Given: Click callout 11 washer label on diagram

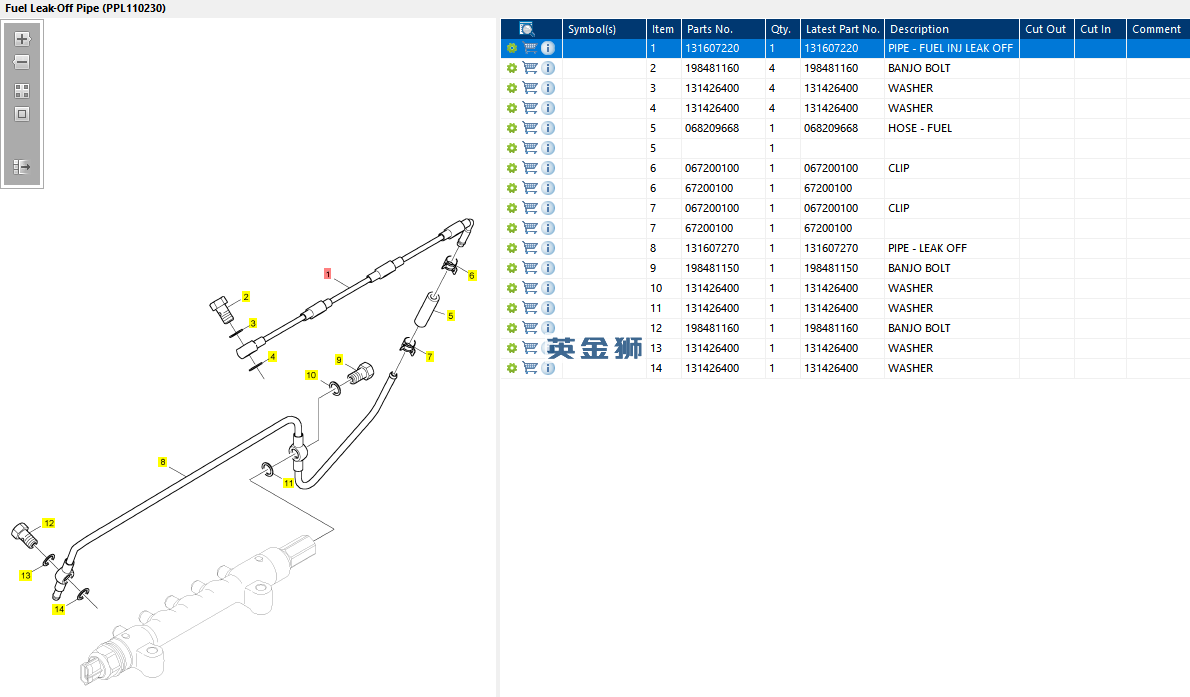Looking at the screenshot, I should (x=288, y=483).
